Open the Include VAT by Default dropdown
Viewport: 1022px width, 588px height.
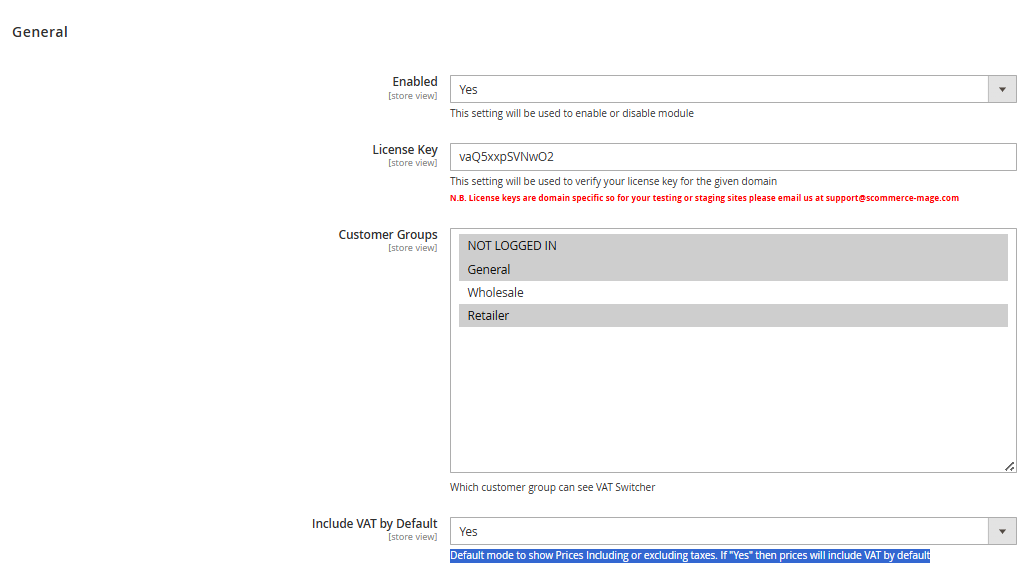[718, 531]
